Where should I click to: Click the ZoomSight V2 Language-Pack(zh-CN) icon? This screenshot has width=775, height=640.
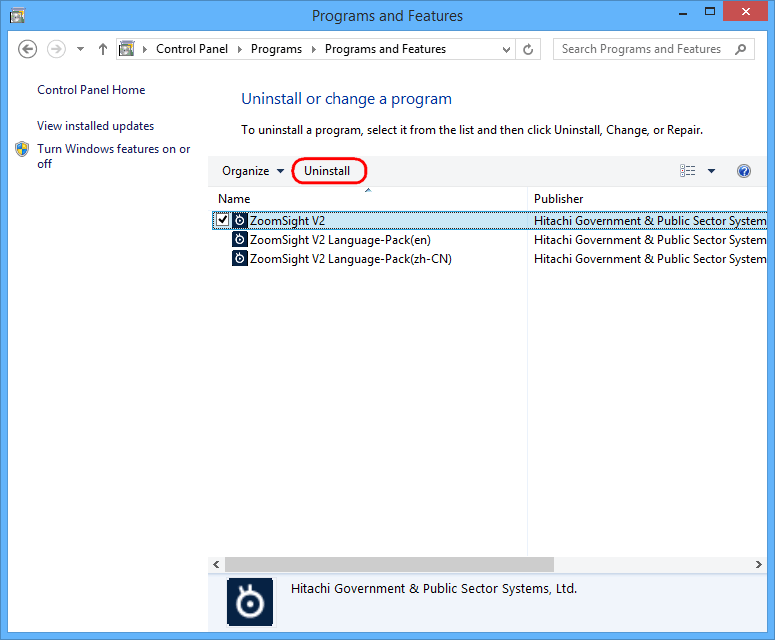[240, 258]
